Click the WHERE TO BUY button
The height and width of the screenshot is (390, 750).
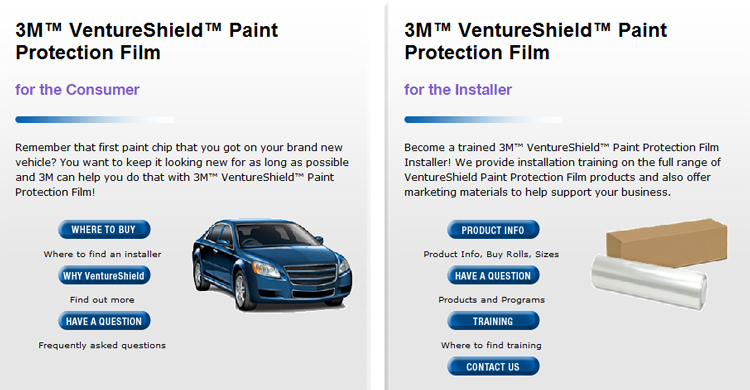[x=104, y=230]
